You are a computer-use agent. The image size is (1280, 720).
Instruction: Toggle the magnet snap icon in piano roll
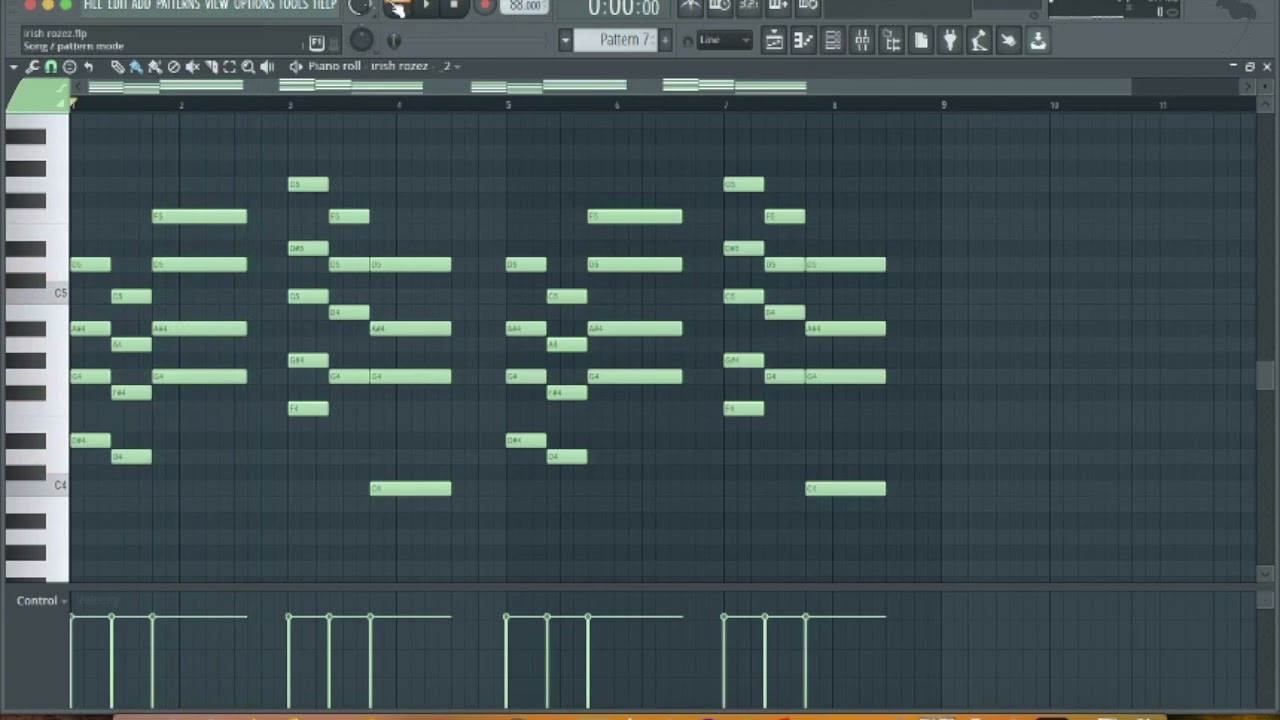pyautogui.click(x=50, y=67)
